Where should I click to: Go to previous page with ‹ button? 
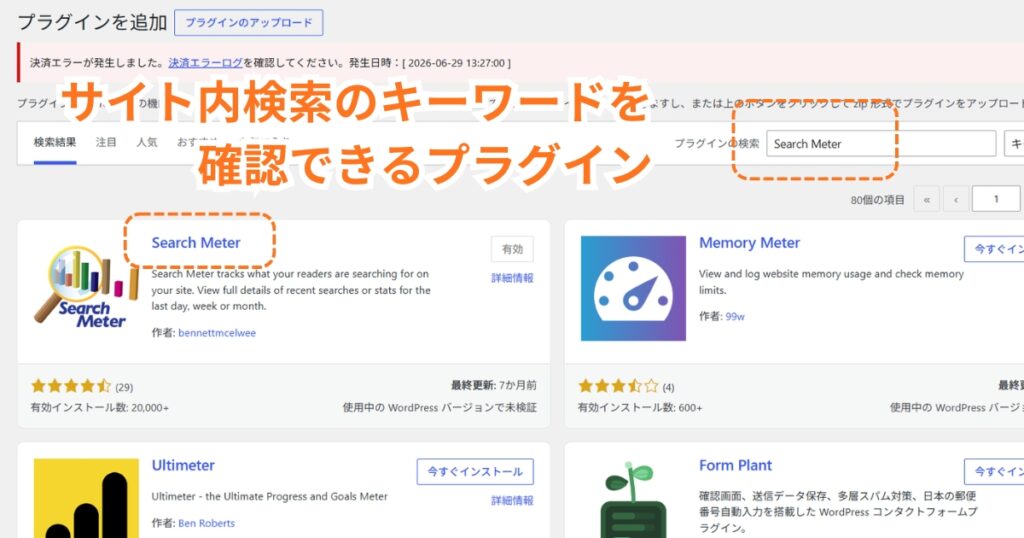(x=956, y=200)
